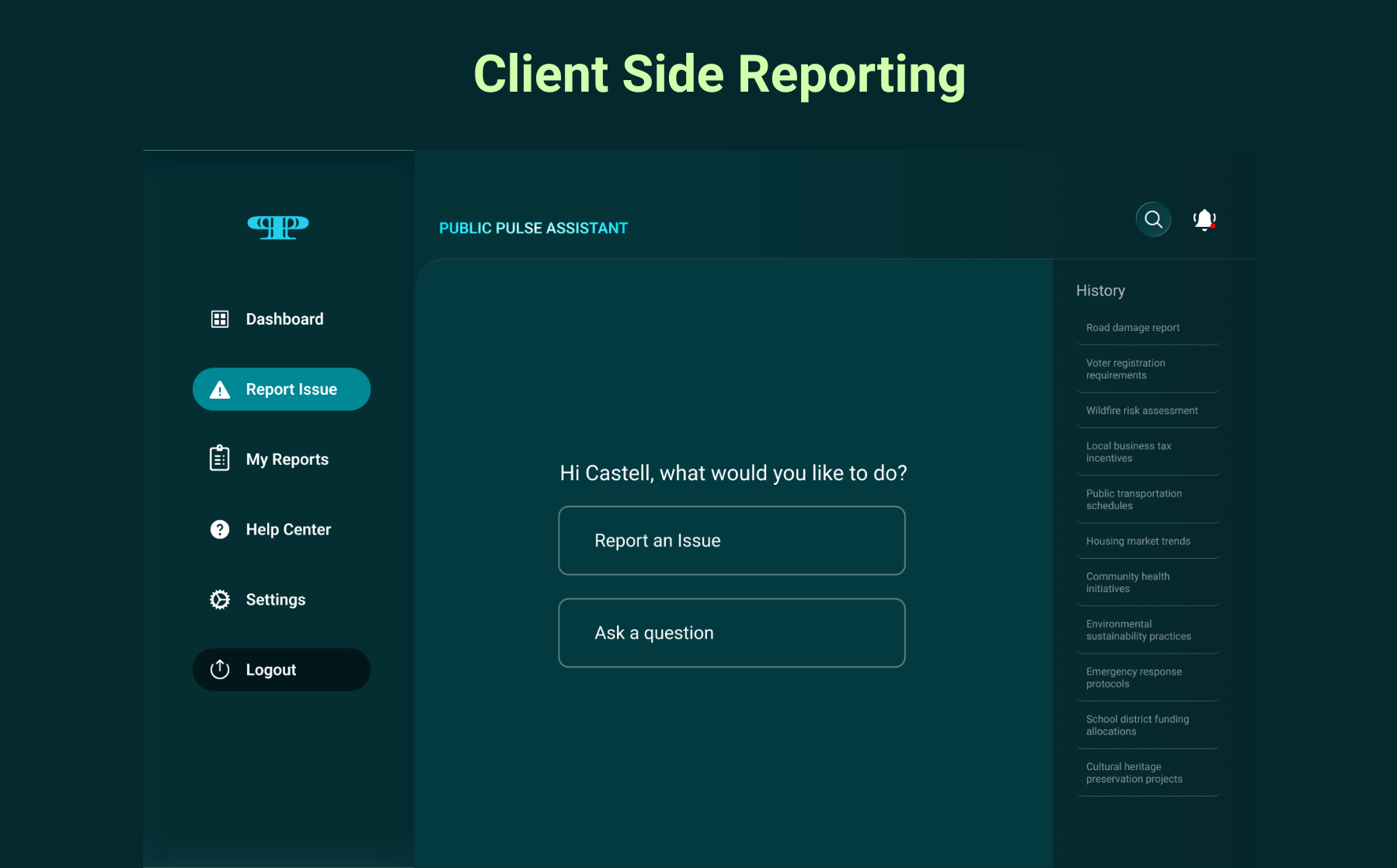
Task: Choose the Ask a question button
Action: (x=731, y=633)
